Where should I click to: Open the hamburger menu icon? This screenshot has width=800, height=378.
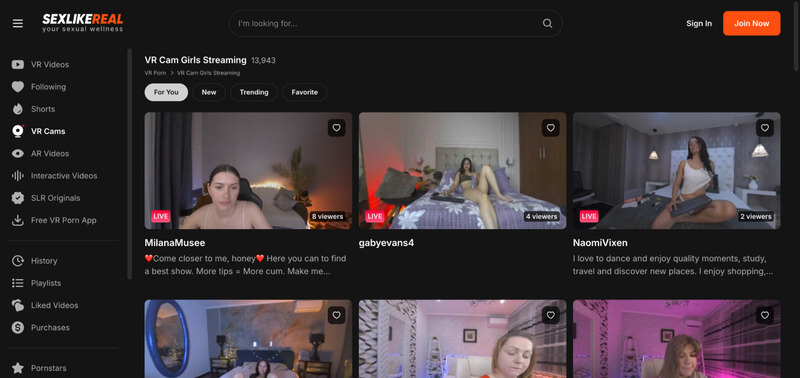18,23
